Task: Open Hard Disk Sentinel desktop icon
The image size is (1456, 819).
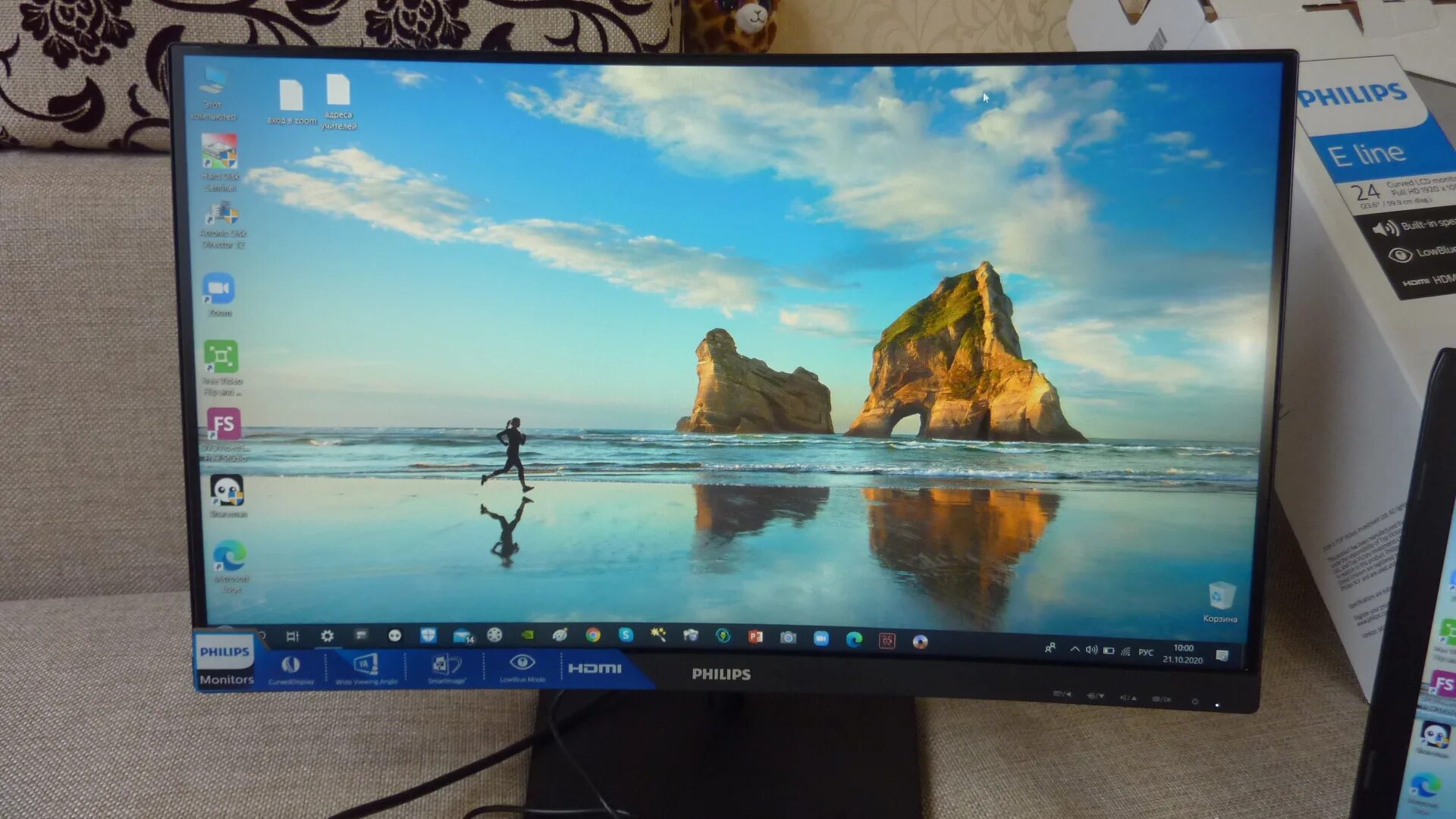Action: (219, 152)
